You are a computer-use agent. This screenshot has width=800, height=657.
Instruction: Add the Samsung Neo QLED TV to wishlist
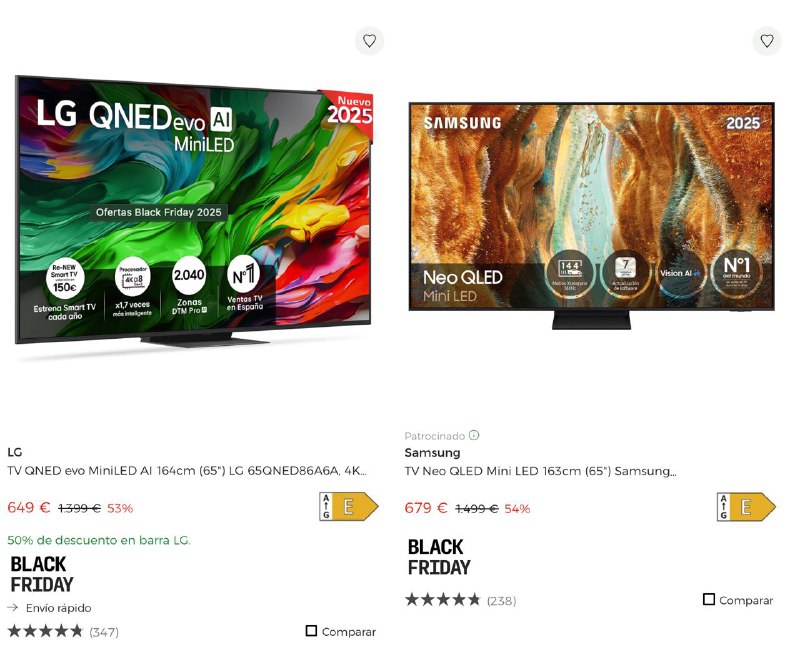click(767, 41)
